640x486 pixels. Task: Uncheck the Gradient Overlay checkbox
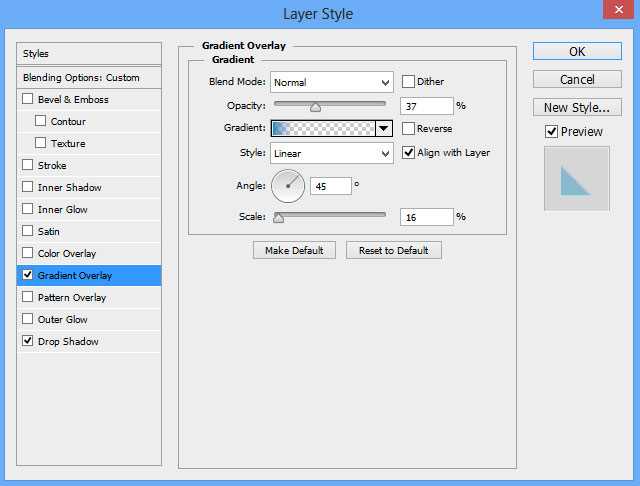(27, 275)
